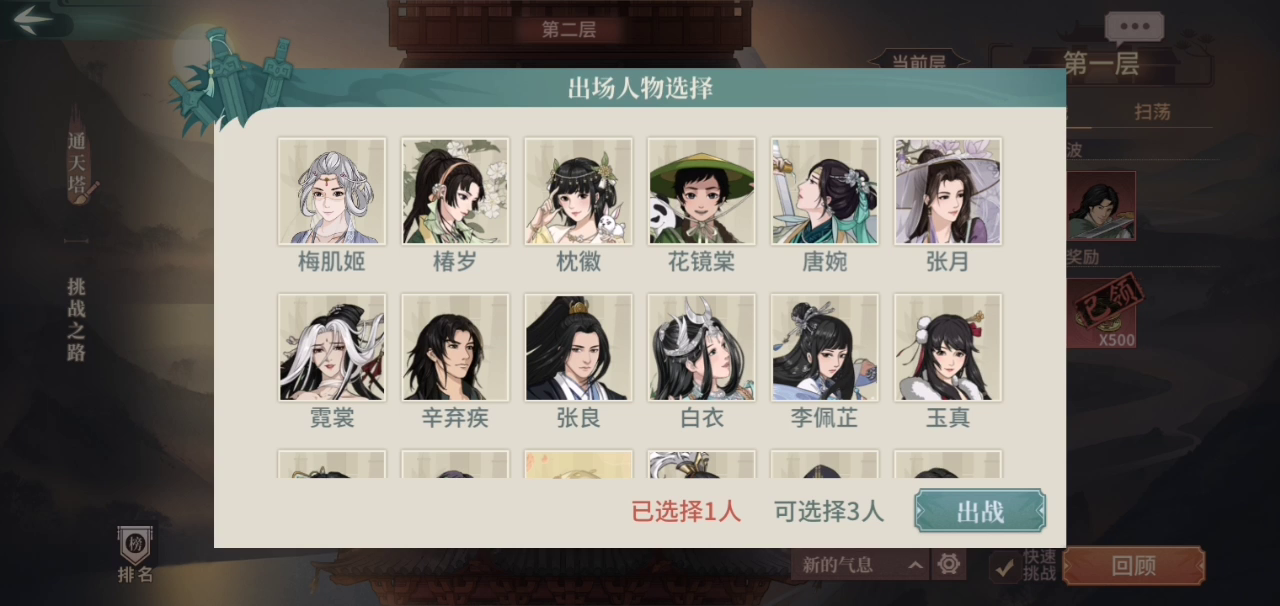Click the 回顾 review button

1133,566
